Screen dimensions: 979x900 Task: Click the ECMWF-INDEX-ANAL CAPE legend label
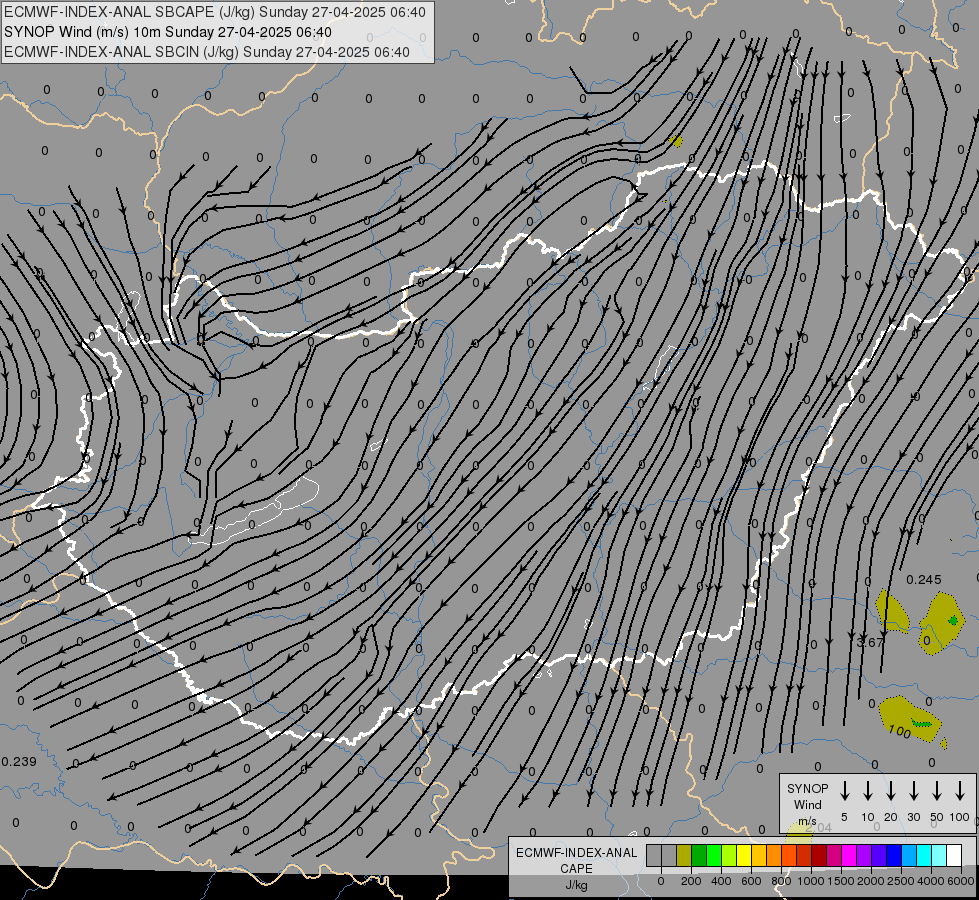tap(576, 861)
